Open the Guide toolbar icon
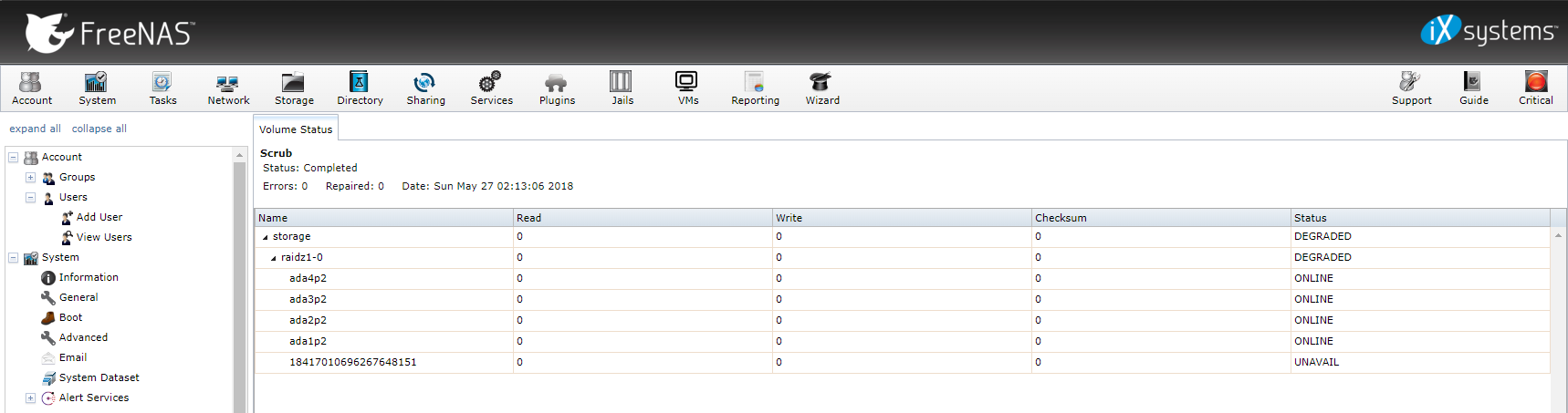Screen dimensions: 1568x413 tap(1473, 88)
